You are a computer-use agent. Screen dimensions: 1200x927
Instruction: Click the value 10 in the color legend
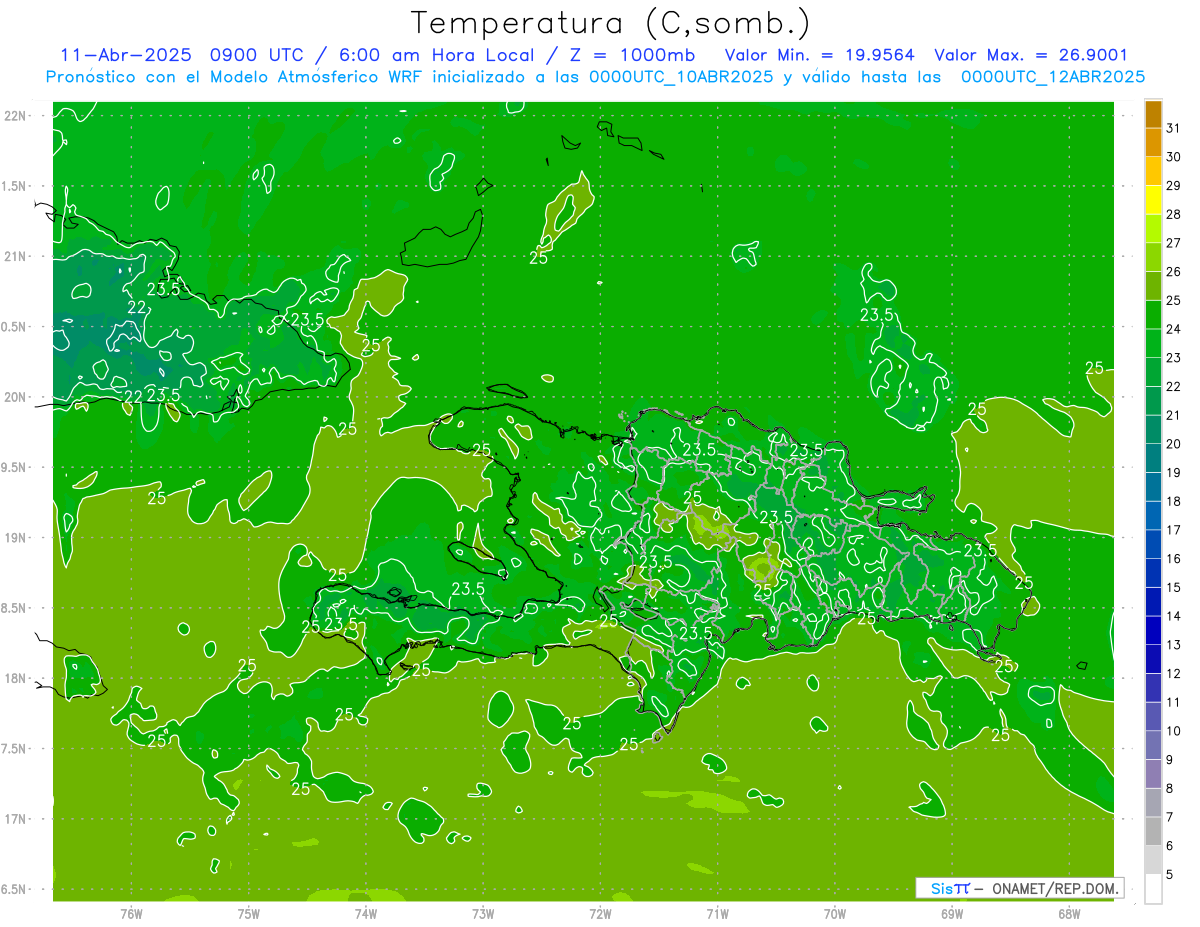1174,731
